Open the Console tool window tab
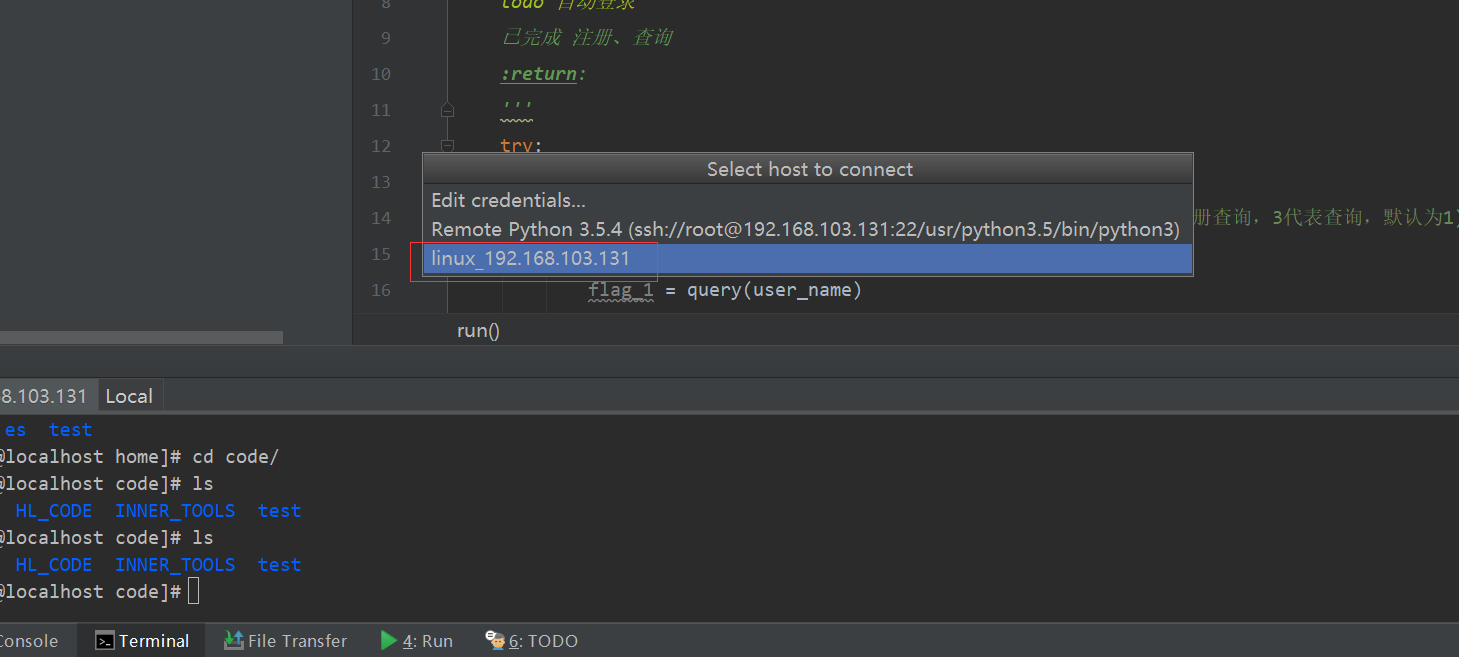The width and height of the screenshot is (1459, 657). pyautogui.click(x=28, y=641)
